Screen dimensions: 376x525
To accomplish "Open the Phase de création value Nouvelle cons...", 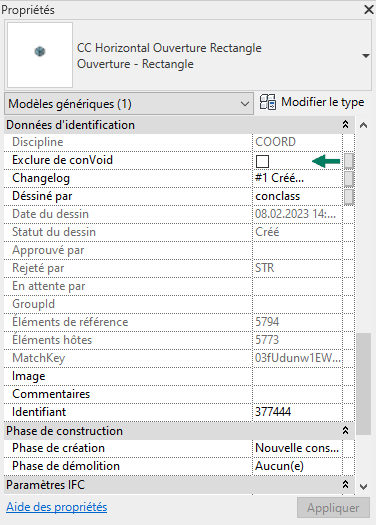I will click(x=297, y=448).
